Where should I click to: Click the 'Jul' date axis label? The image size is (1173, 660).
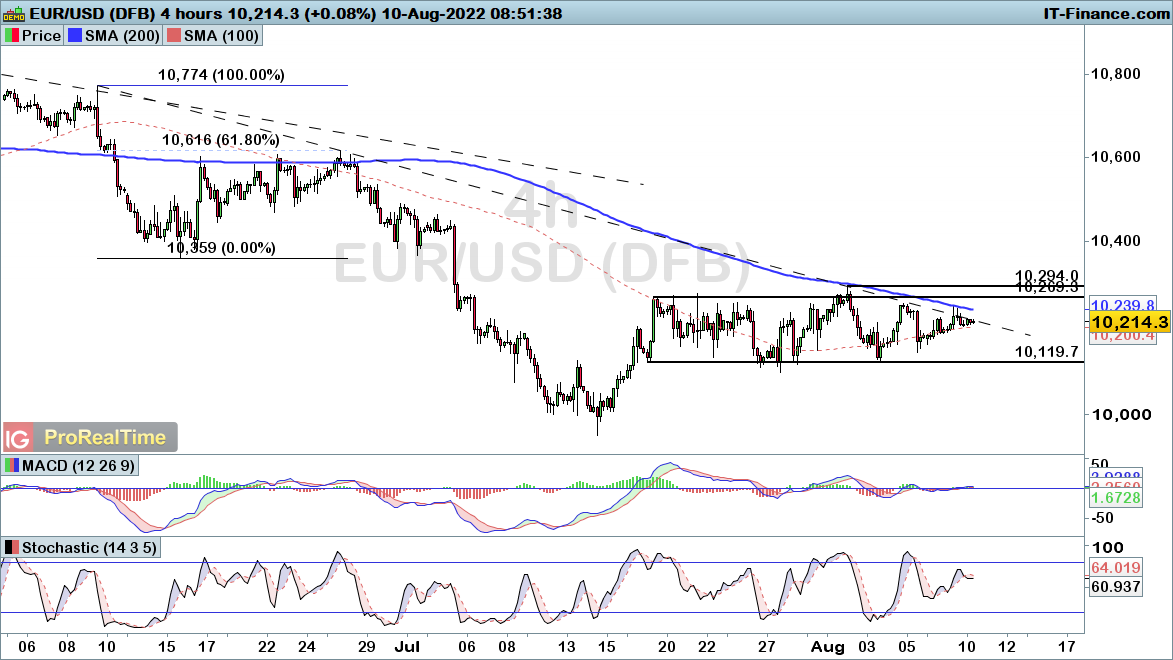point(408,646)
